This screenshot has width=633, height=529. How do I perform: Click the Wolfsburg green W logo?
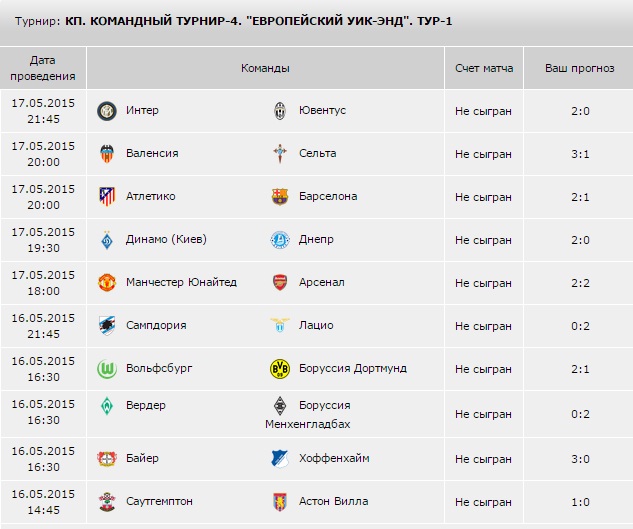pos(107,369)
